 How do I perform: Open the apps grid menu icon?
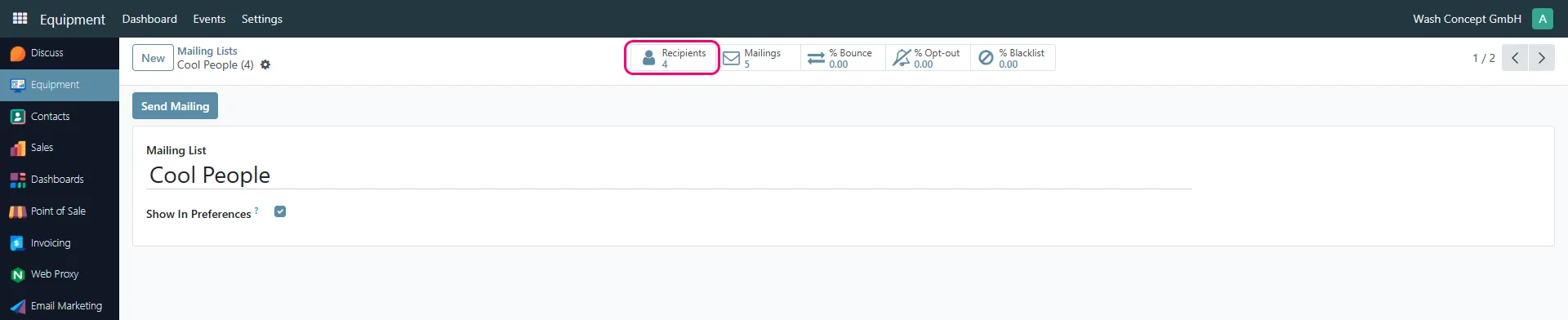pos(20,18)
